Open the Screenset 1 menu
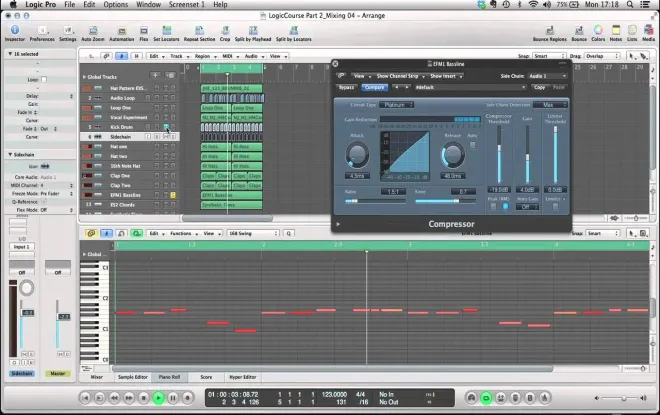The width and height of the screenshot is (660, 415). click(186, 5)
